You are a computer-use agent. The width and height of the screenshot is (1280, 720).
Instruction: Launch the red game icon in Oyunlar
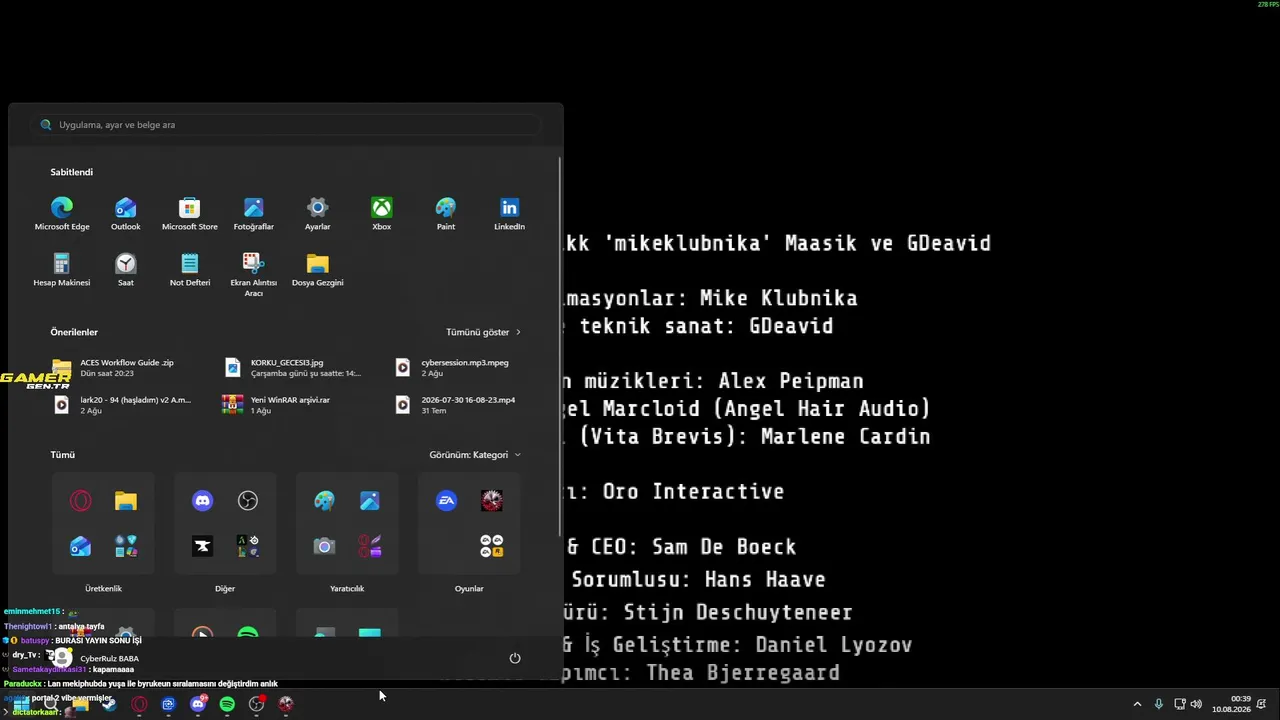(x=492, y=501)
